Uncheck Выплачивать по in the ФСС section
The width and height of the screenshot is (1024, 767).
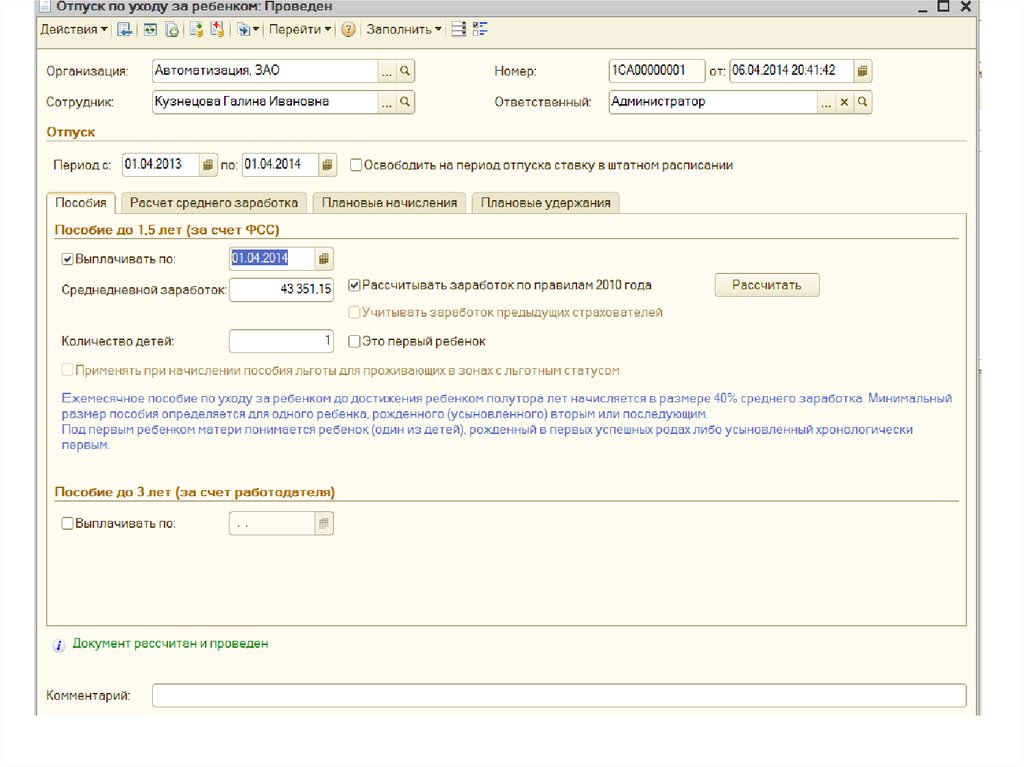coord(68,259)
